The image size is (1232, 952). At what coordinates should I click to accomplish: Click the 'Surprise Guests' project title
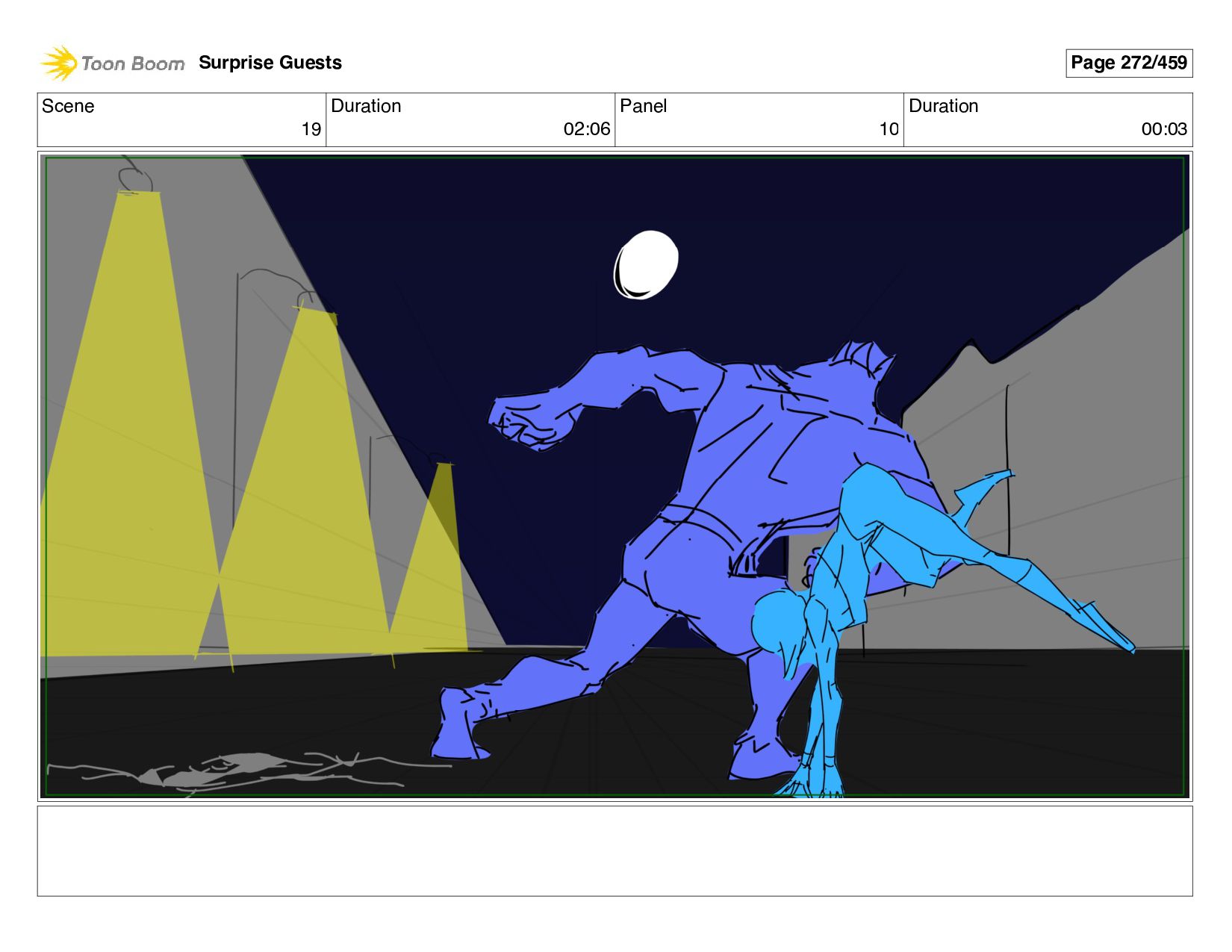270,63
